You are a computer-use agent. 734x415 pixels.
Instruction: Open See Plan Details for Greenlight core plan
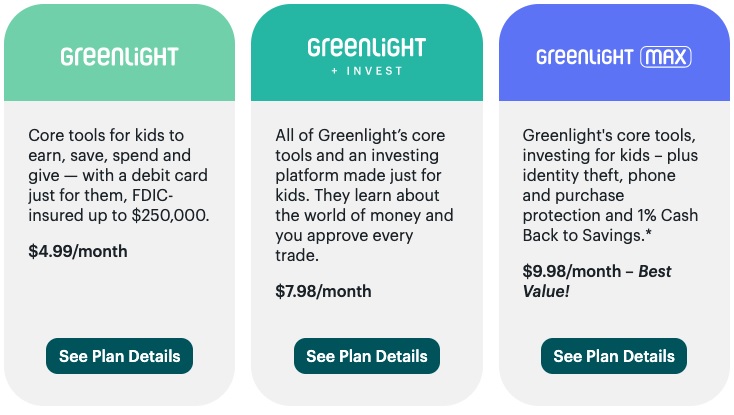click(x=119, y=356)
